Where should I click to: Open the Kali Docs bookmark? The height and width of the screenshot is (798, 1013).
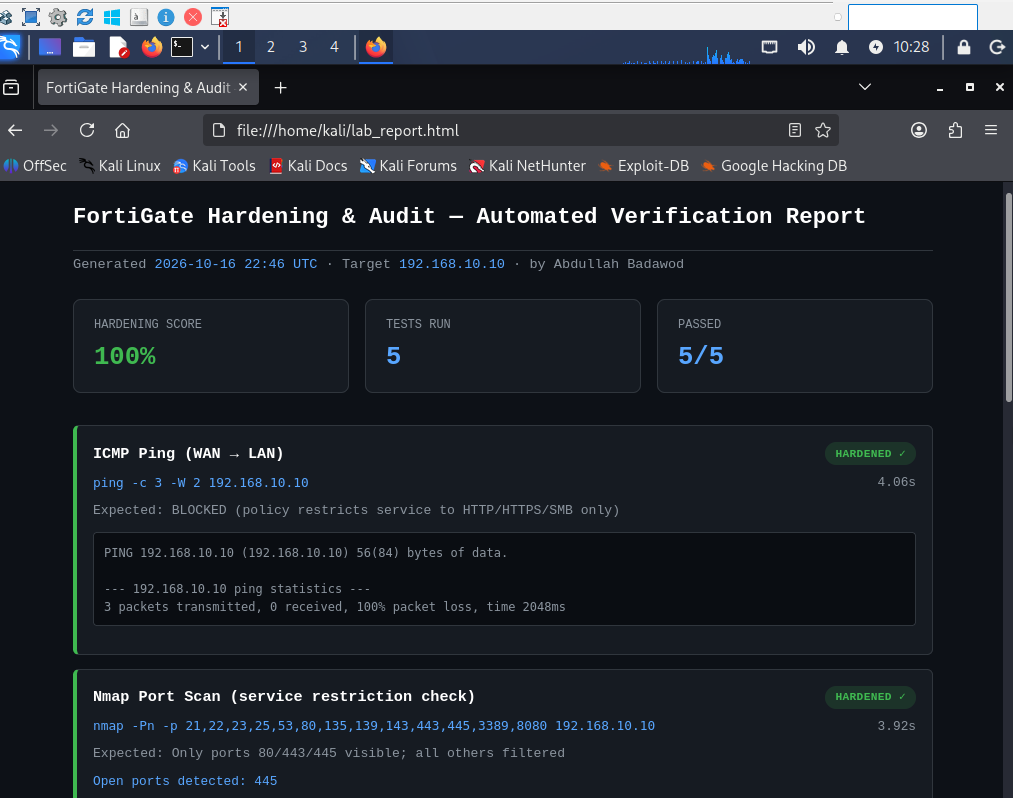308,166
